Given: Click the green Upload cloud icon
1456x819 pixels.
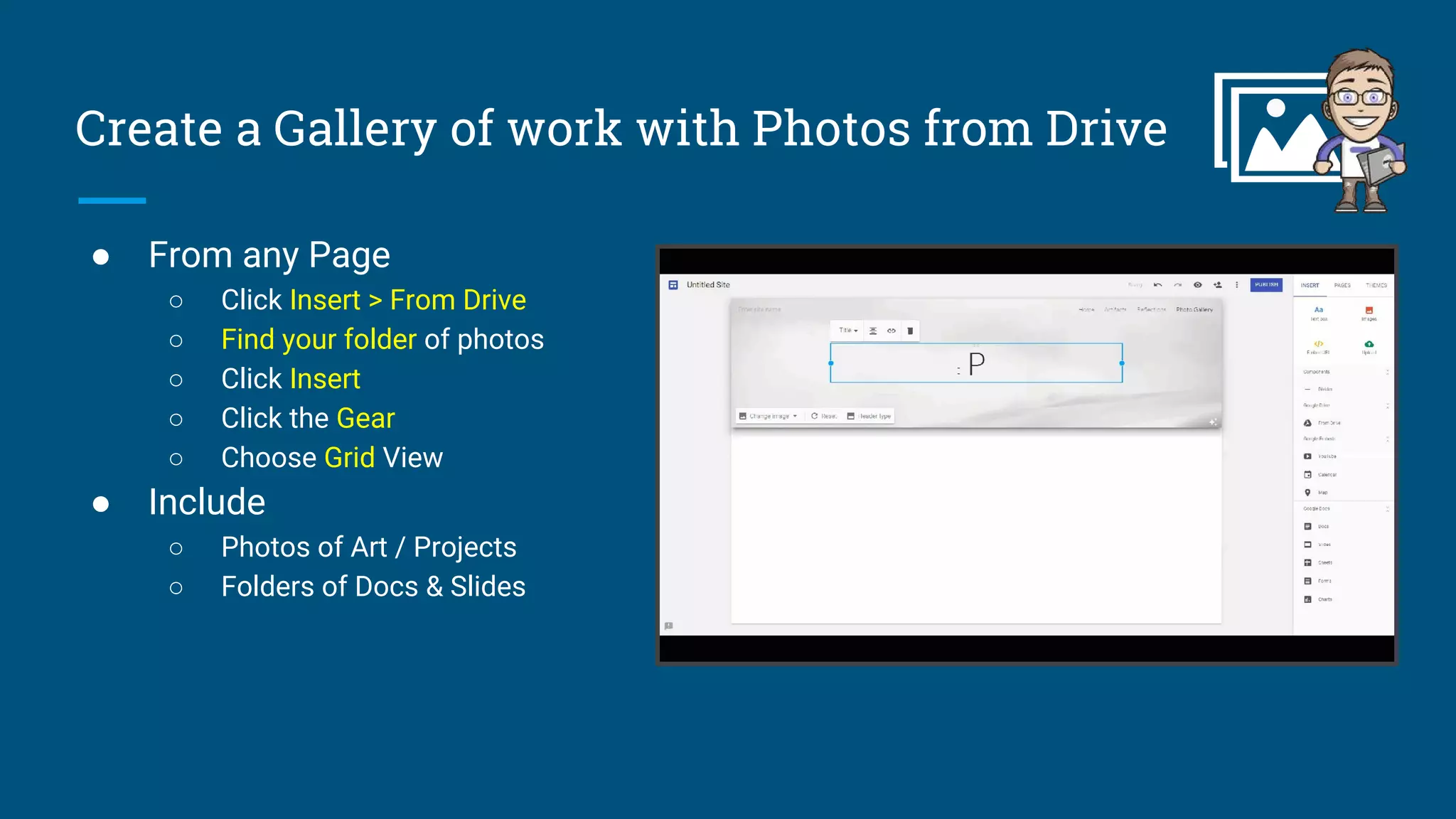Looking at the screenshot, I should click(1369, 344).
